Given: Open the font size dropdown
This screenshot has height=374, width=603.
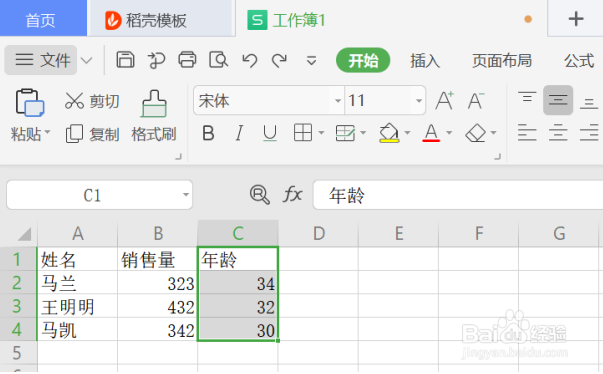Looking at the screenshot, I should point(419,101).
